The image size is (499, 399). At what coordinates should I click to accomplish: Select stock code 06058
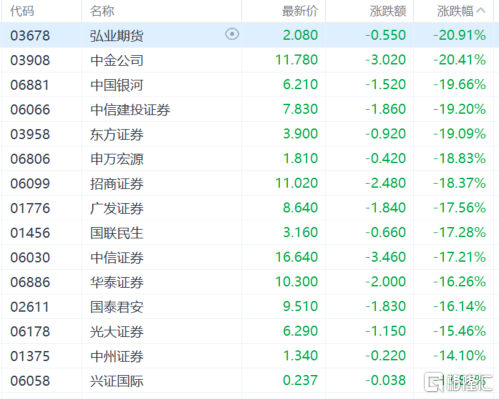click(30, 381)
